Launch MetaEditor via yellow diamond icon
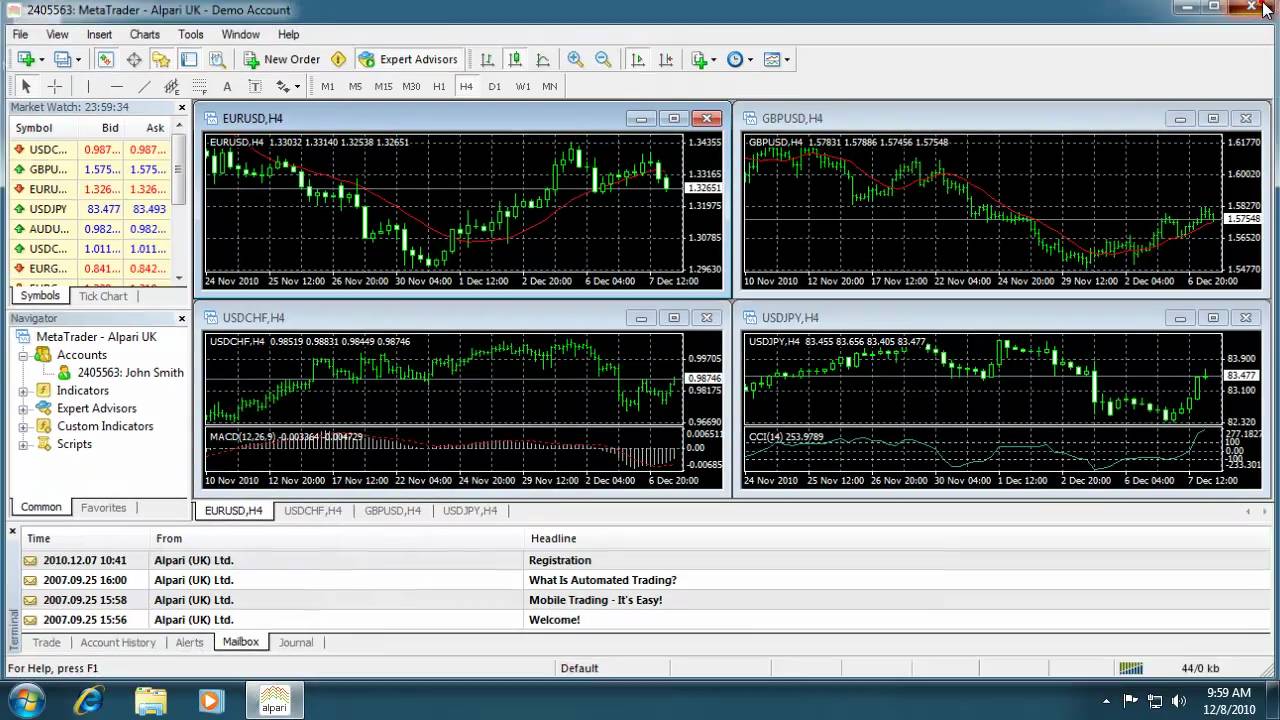 pos(338,59)
